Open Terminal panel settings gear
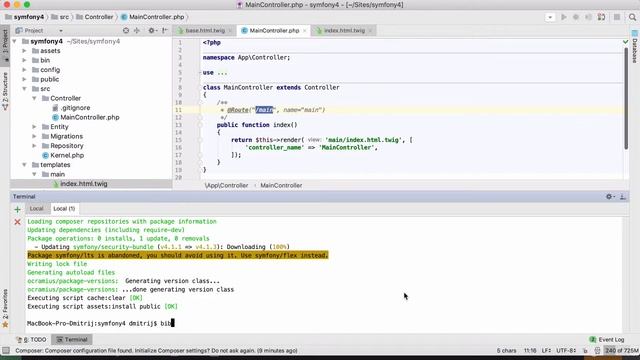The image size is (640, 360). click(x=610, y=197)
